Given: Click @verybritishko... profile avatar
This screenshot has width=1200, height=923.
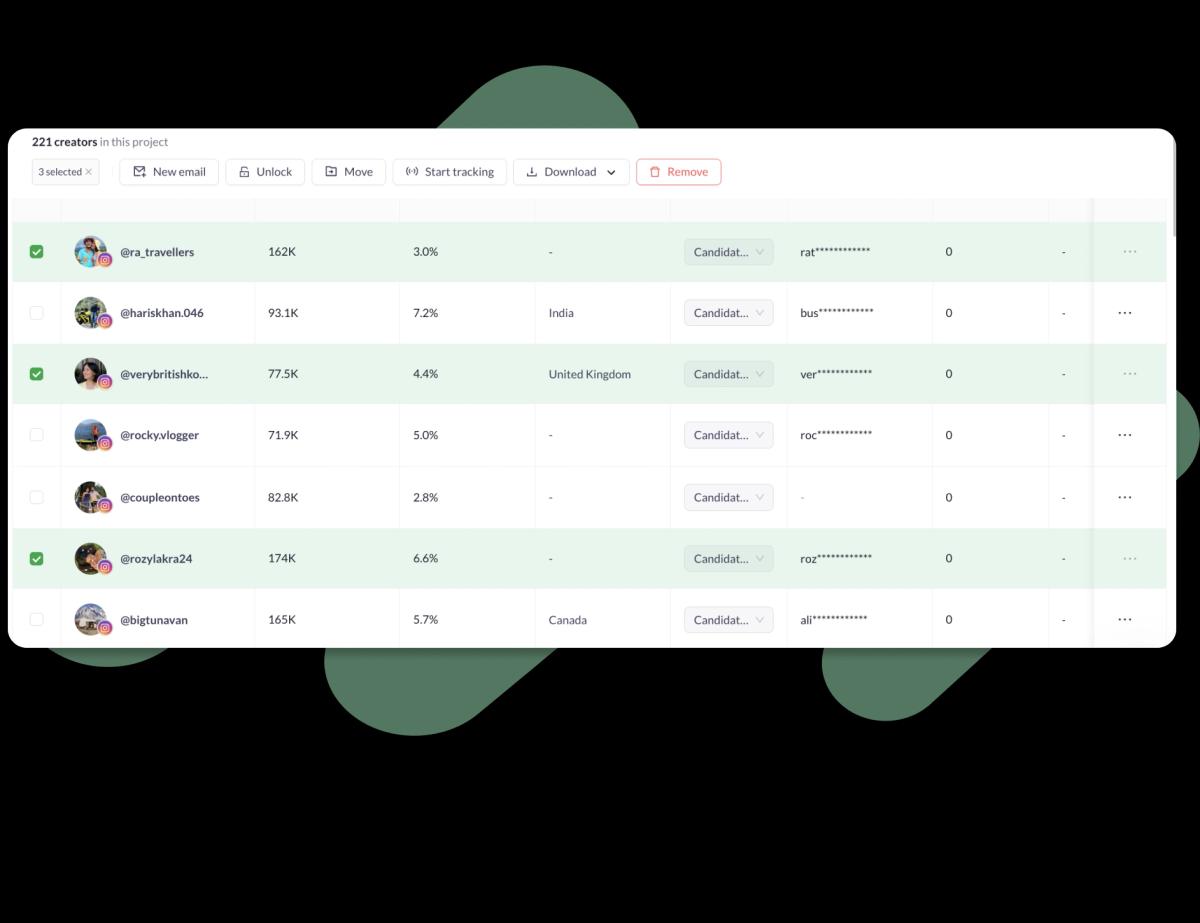Looking at the screenshot, I should (91, 374).
